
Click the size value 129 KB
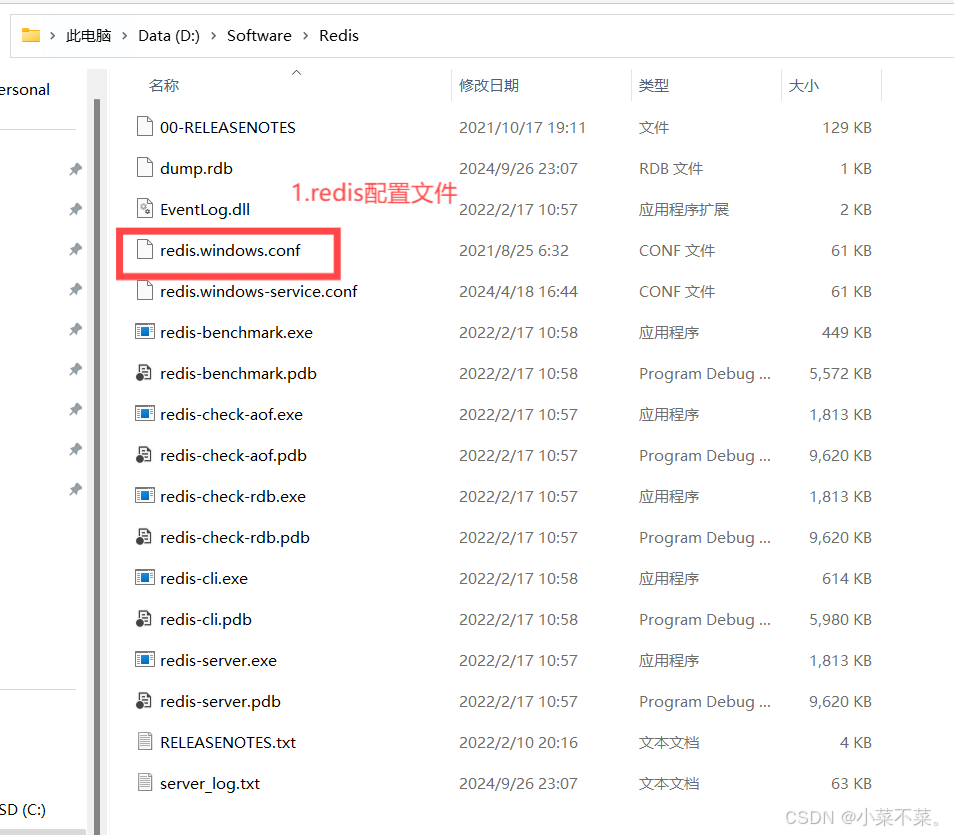click(x=847, y=128)
